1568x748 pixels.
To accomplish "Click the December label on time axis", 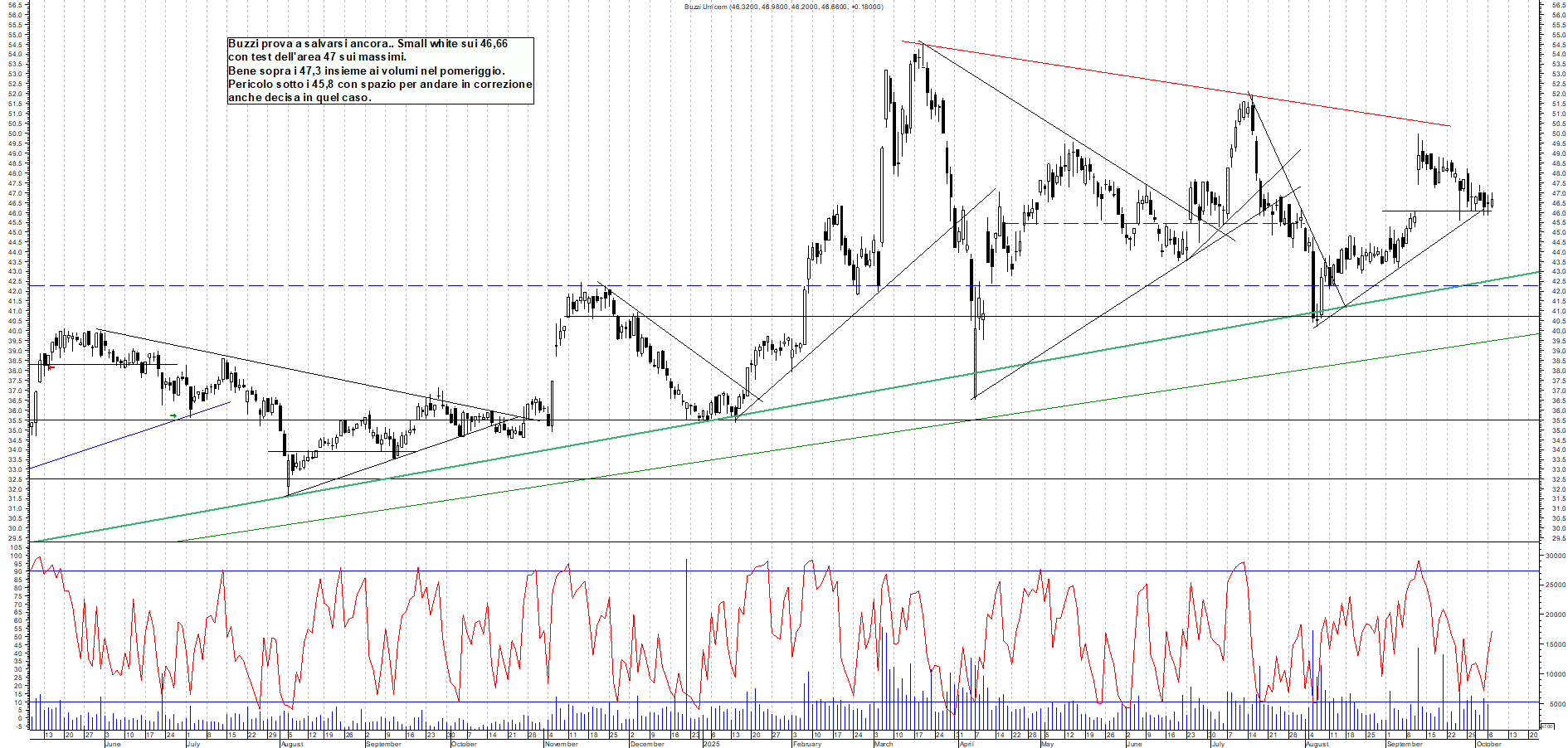I will [647, 744].
